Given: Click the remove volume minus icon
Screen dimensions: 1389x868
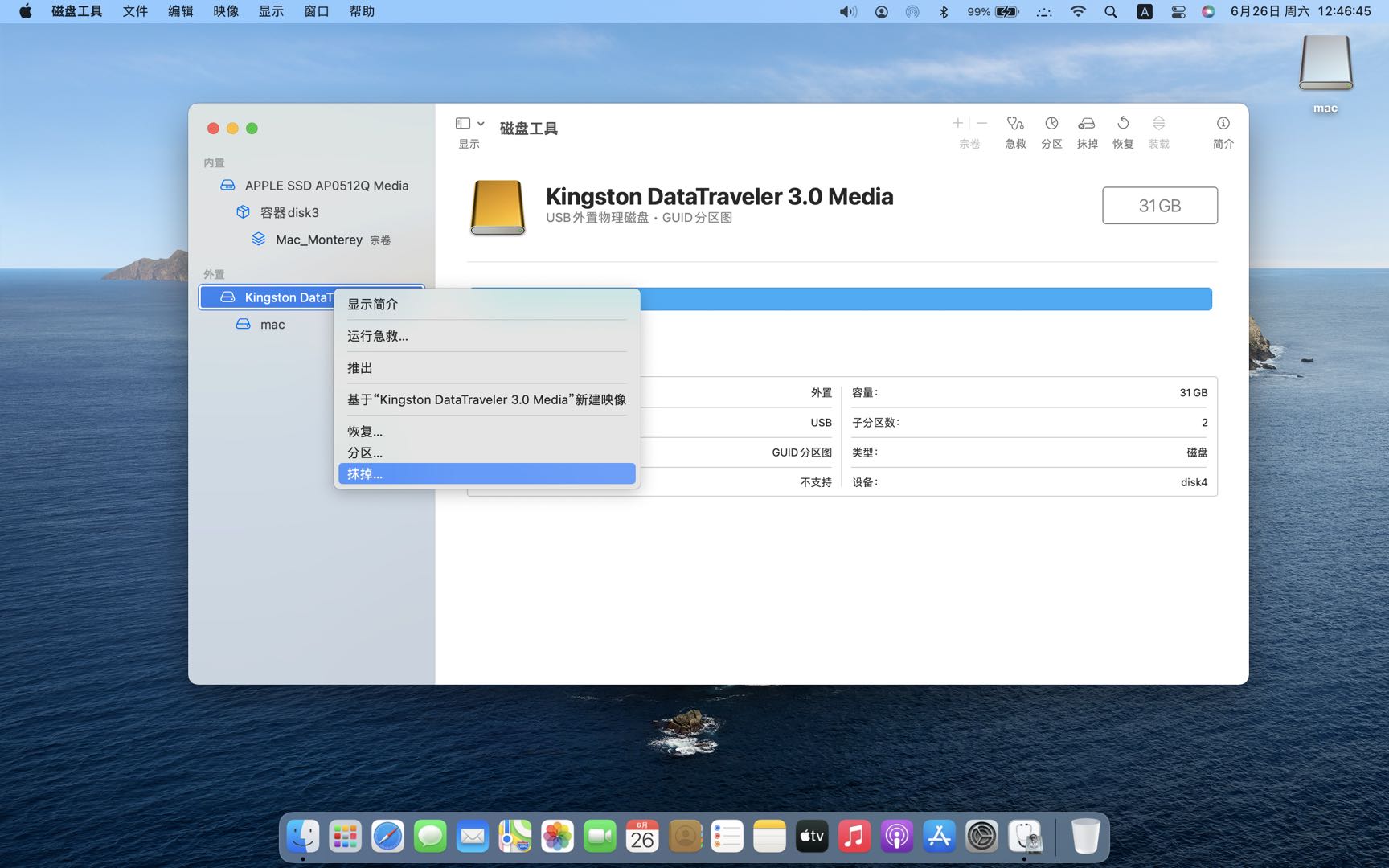Looking at the screenshot, I should point(982,123).
